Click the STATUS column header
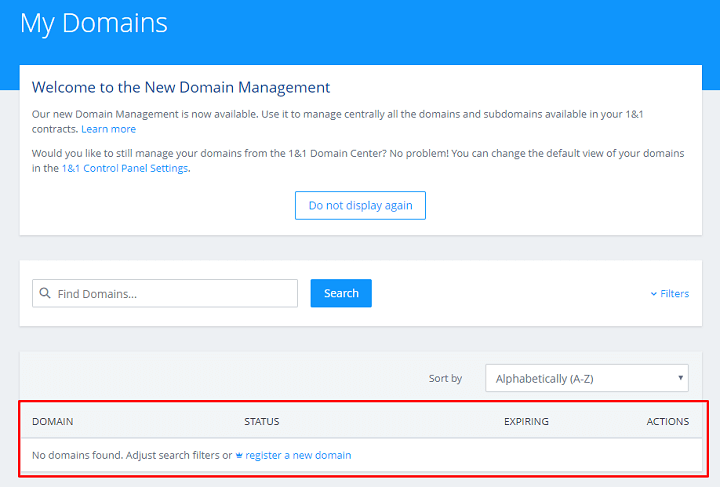 (262, 422)
